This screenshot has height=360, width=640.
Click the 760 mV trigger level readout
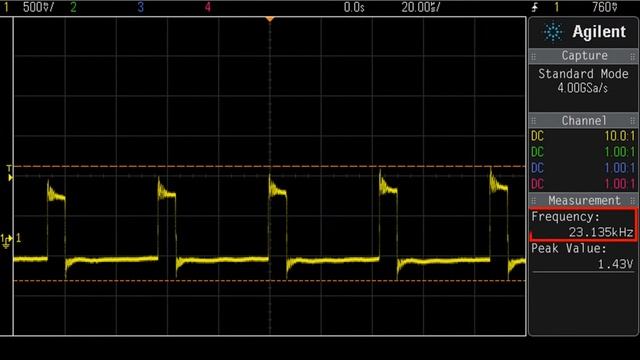604,7
